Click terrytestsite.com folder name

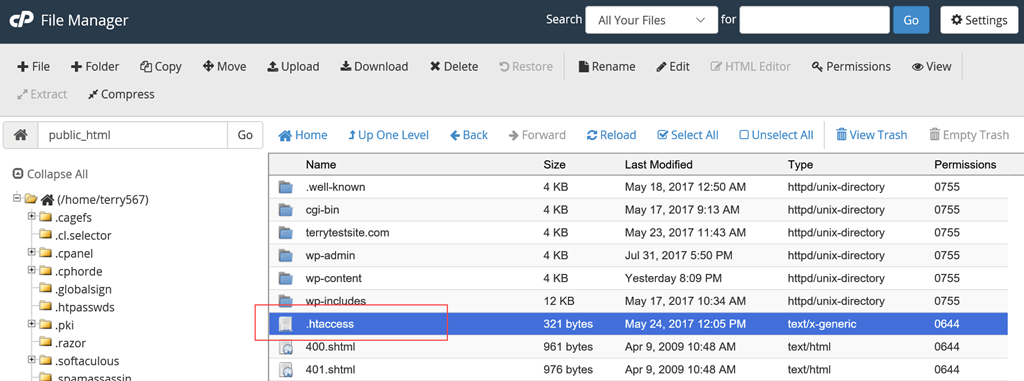[347, 233]
